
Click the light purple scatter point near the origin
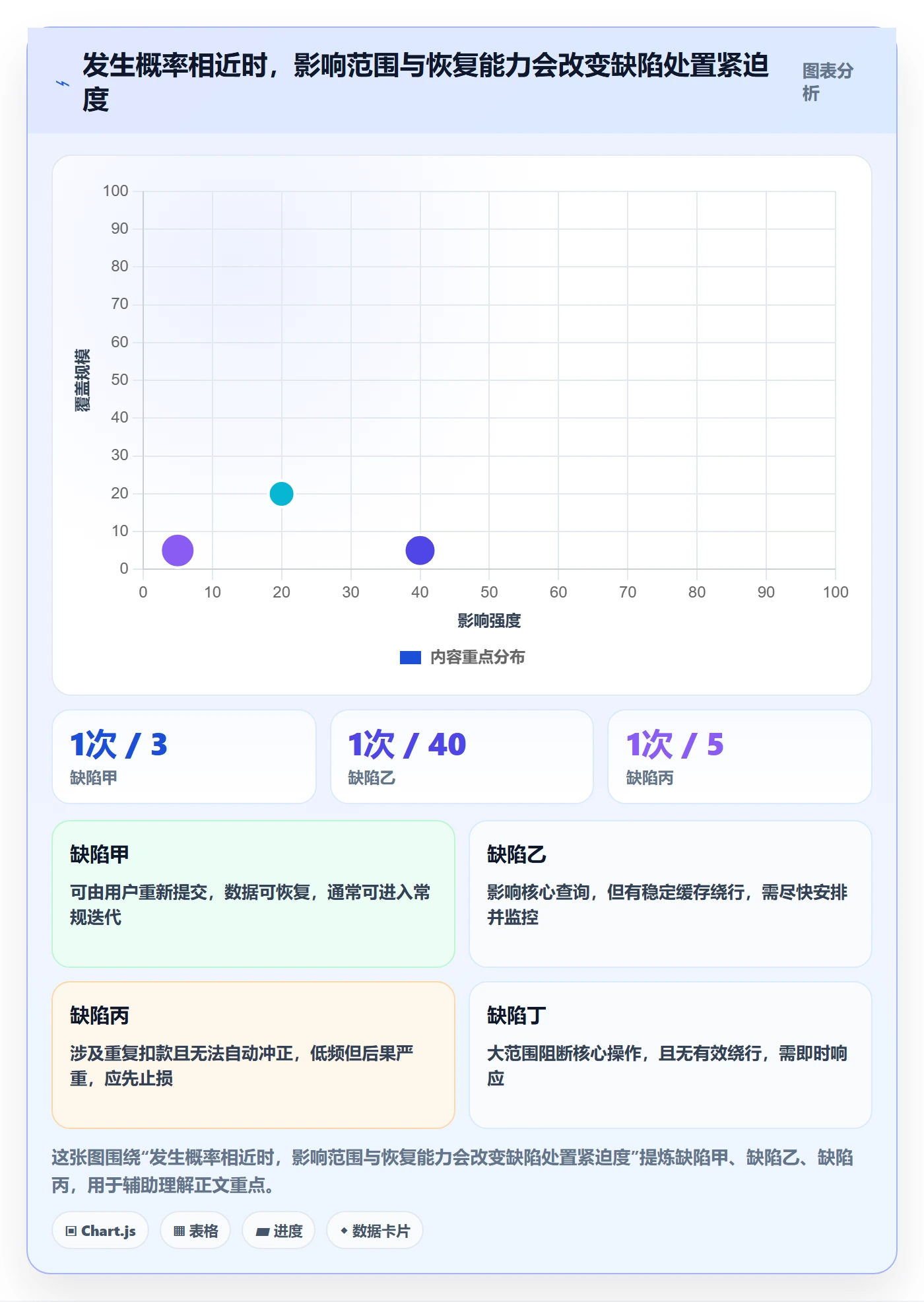point(178,550)
